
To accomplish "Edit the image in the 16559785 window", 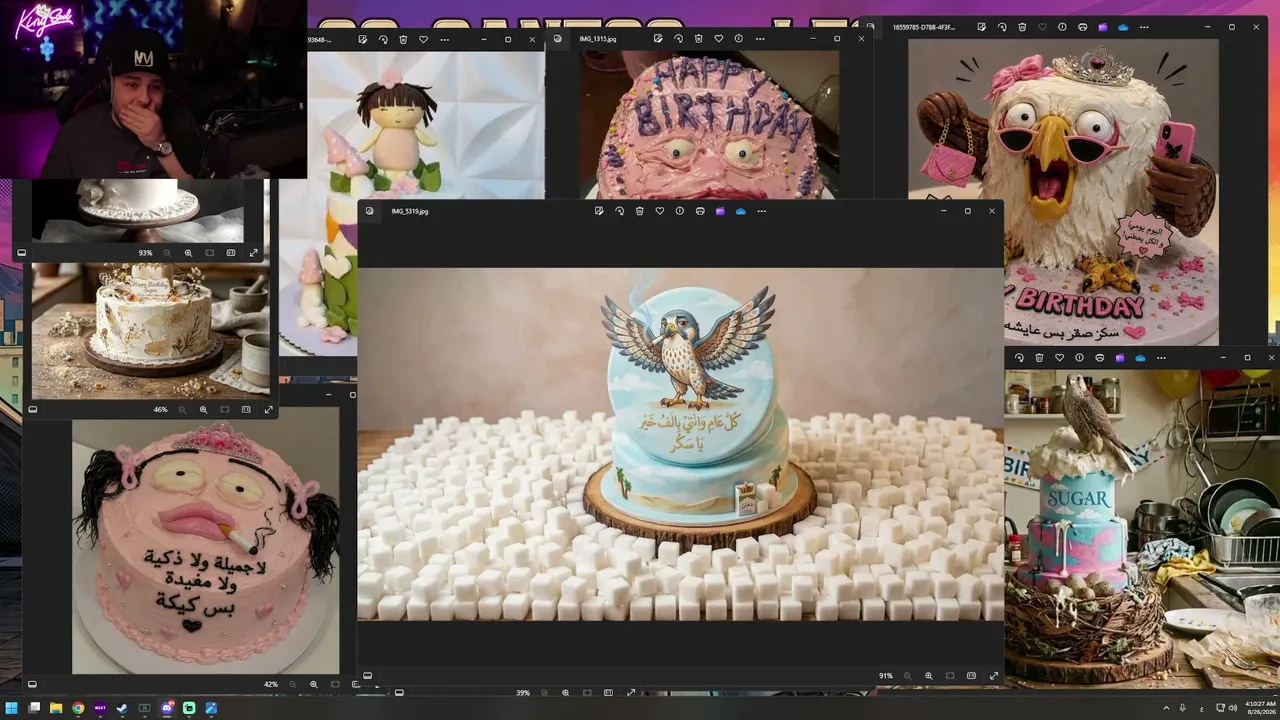I will (x=982, y=27).
